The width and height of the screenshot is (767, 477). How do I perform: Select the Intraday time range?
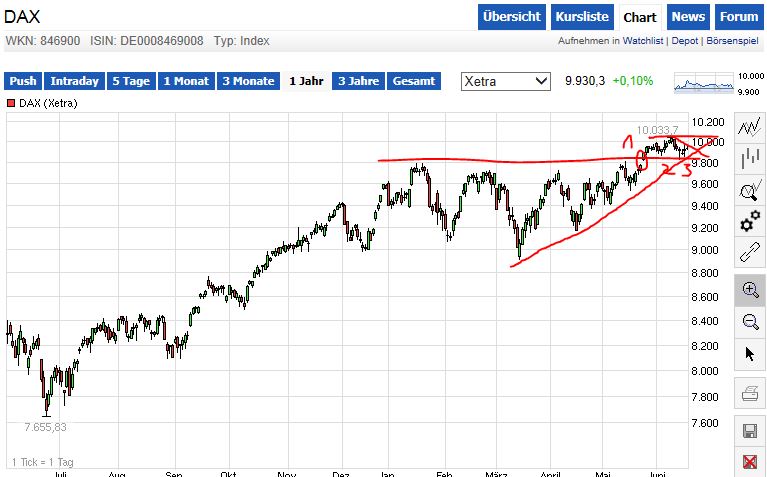click(x=75, y=81)
